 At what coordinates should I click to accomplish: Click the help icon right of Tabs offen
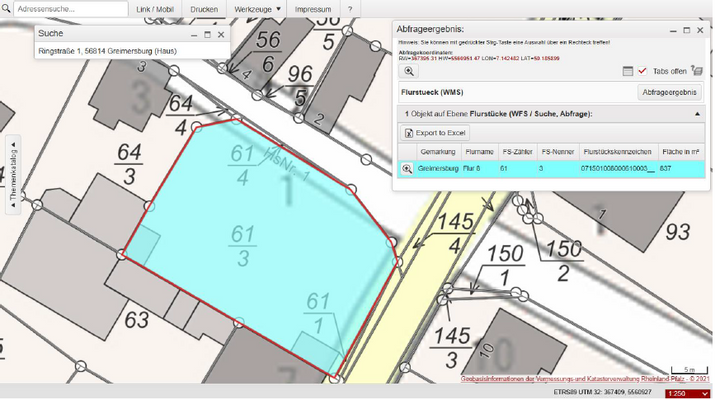pos(696,71)
